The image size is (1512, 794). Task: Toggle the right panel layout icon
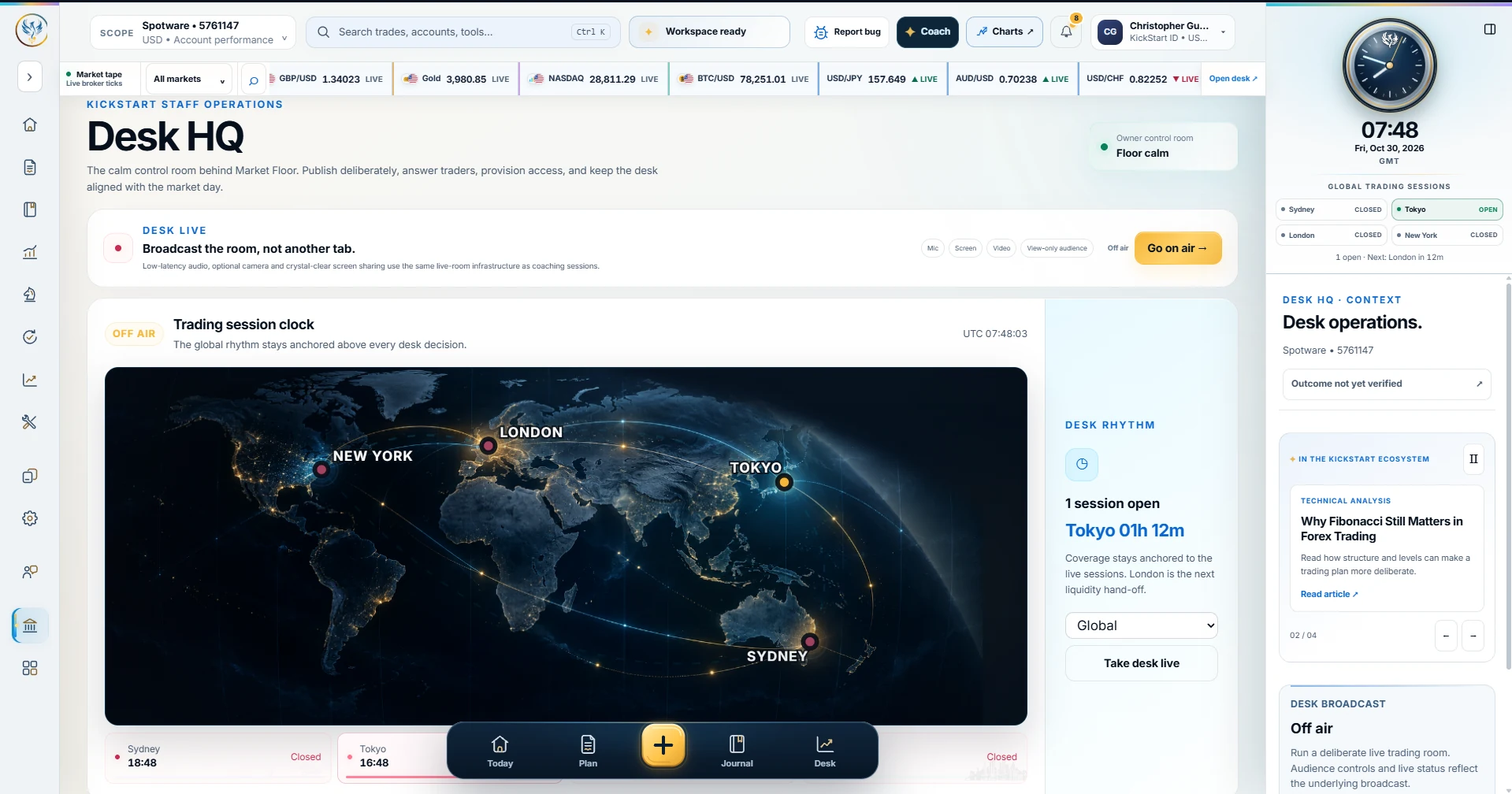point(1489,29)
